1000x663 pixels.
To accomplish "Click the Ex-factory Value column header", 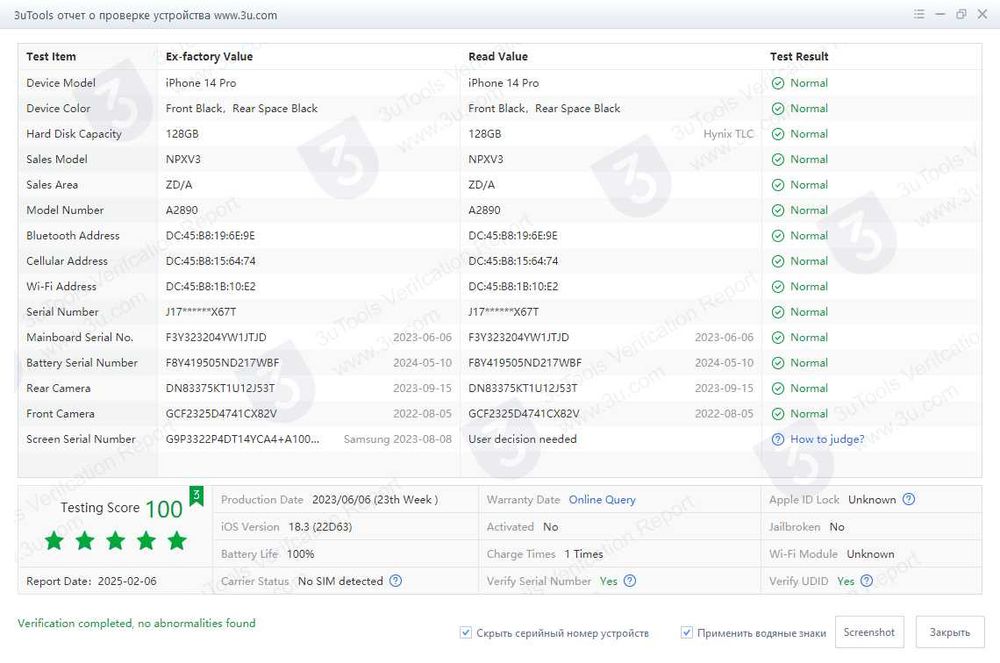I will click(x=209, y=56).
